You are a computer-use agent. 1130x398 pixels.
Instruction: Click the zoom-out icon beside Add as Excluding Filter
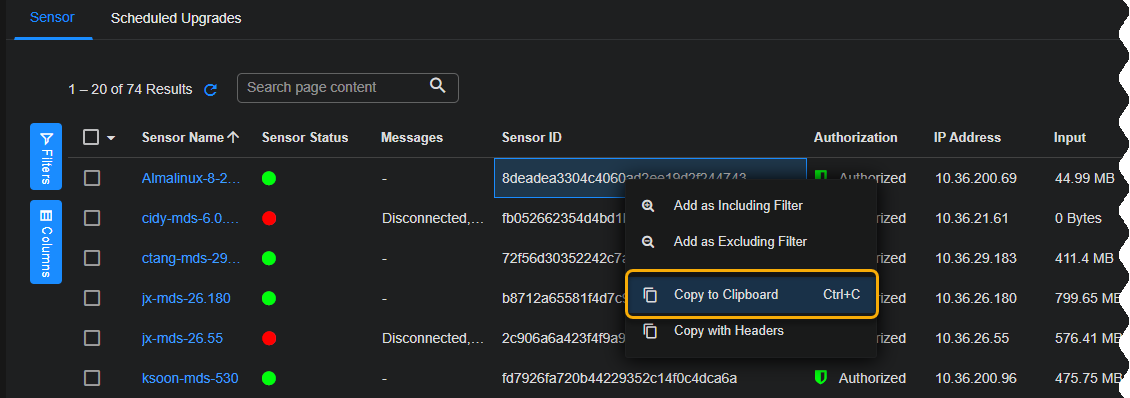[649, 242]
